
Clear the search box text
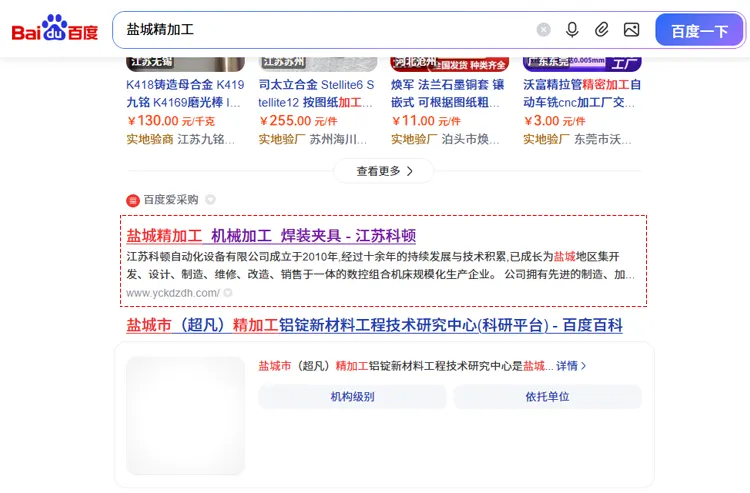pyautogui.click(x=543, y=30)
